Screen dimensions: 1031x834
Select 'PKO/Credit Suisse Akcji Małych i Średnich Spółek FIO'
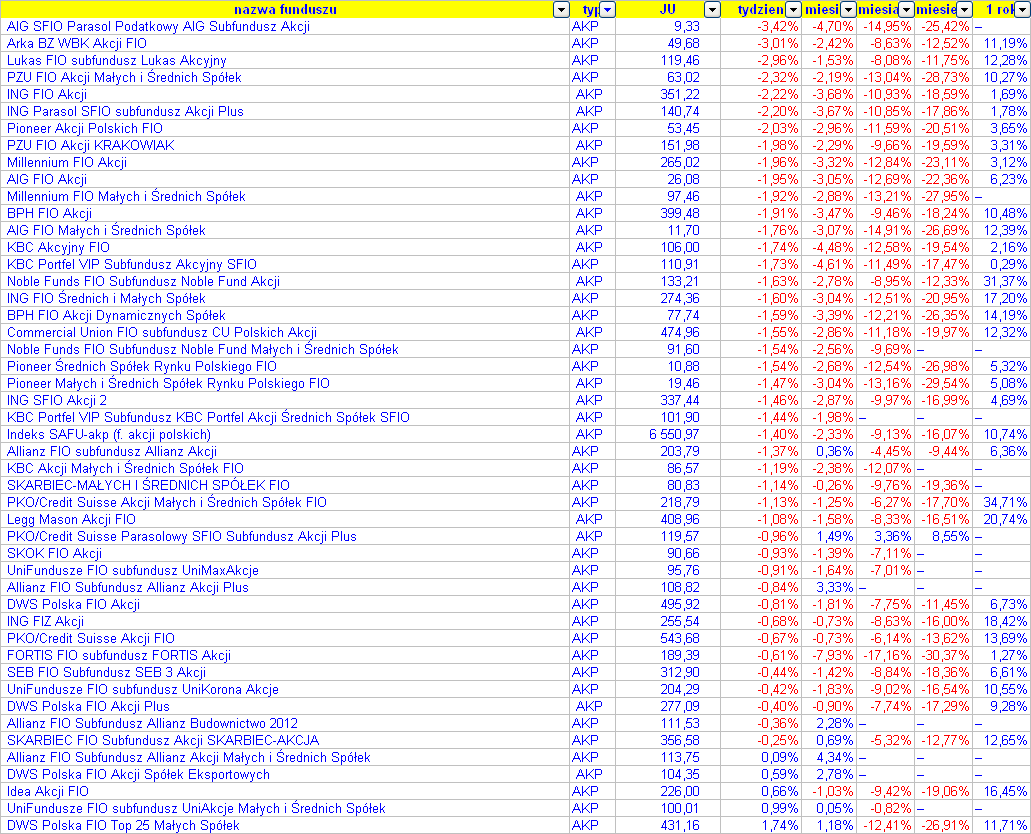point(167,503)
